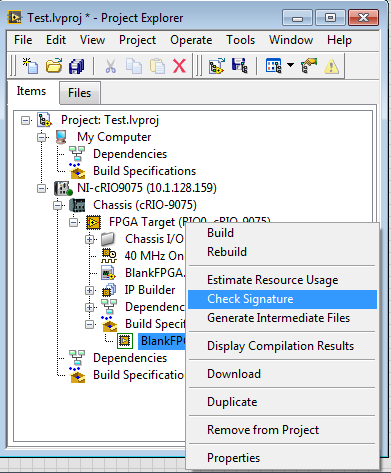Screen dimensions: 391x473
Task: Click the IP Builder icon
Action: point(109,290)
